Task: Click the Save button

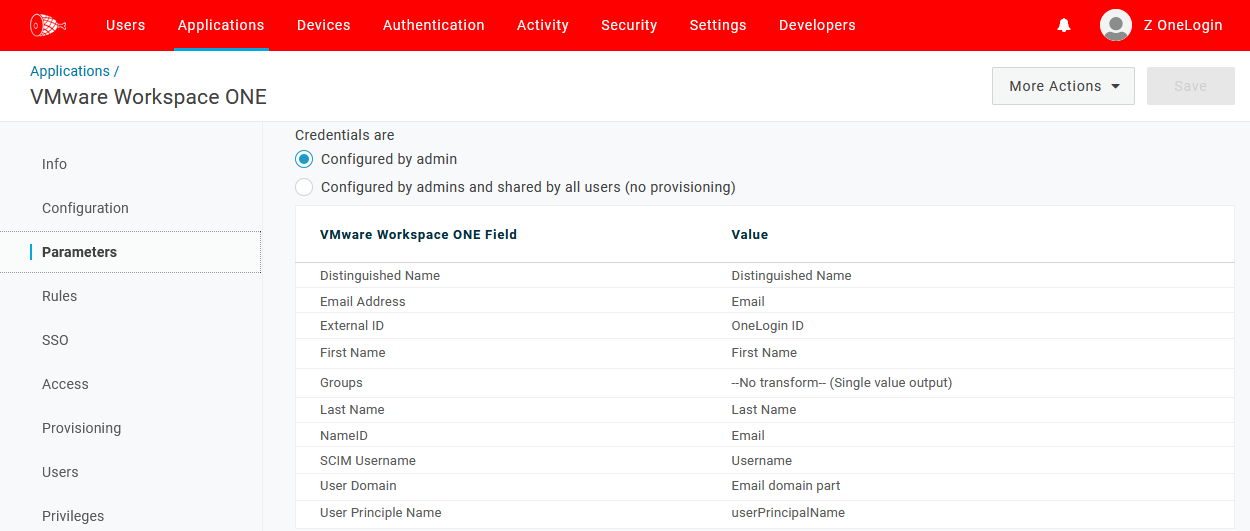Action: (1190, 86)
